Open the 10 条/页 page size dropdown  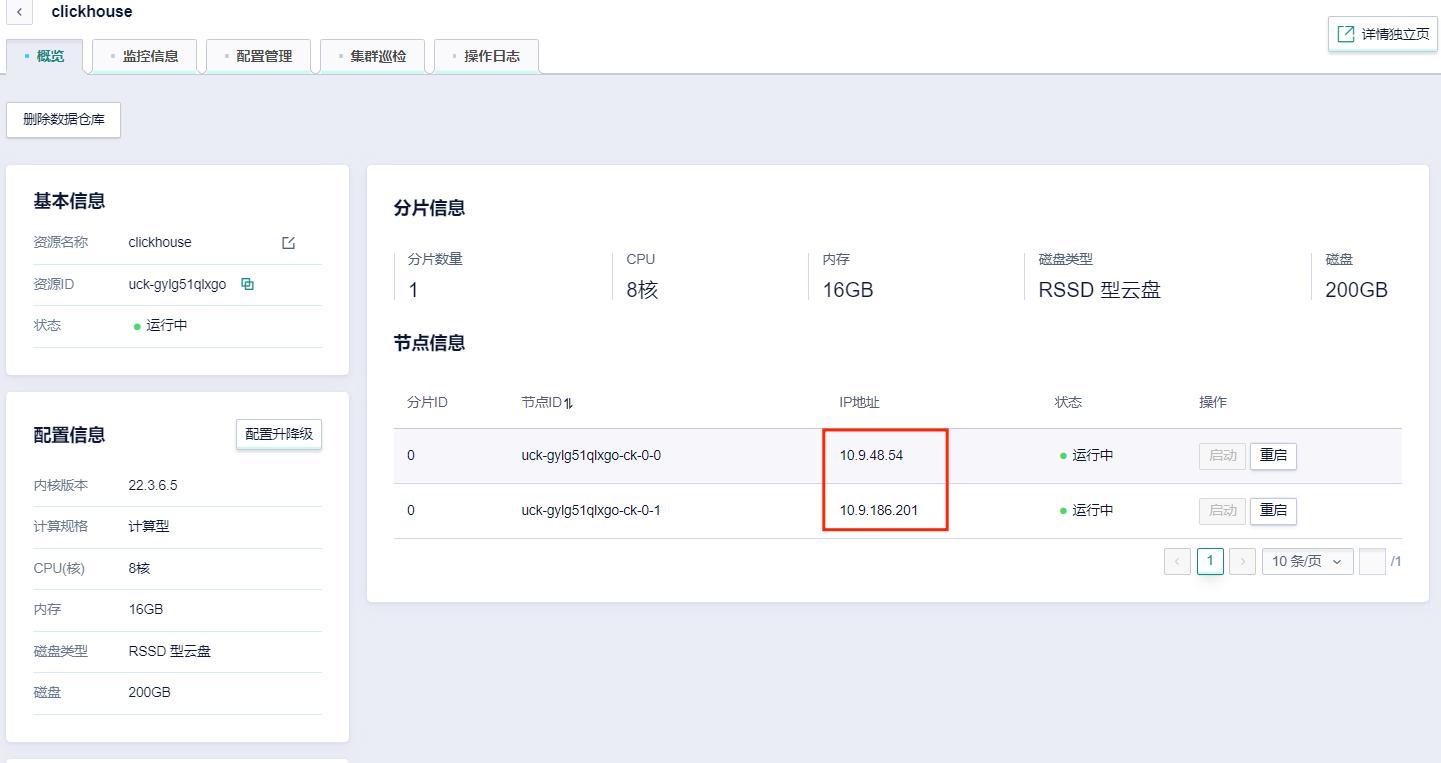pos(1307,562)
